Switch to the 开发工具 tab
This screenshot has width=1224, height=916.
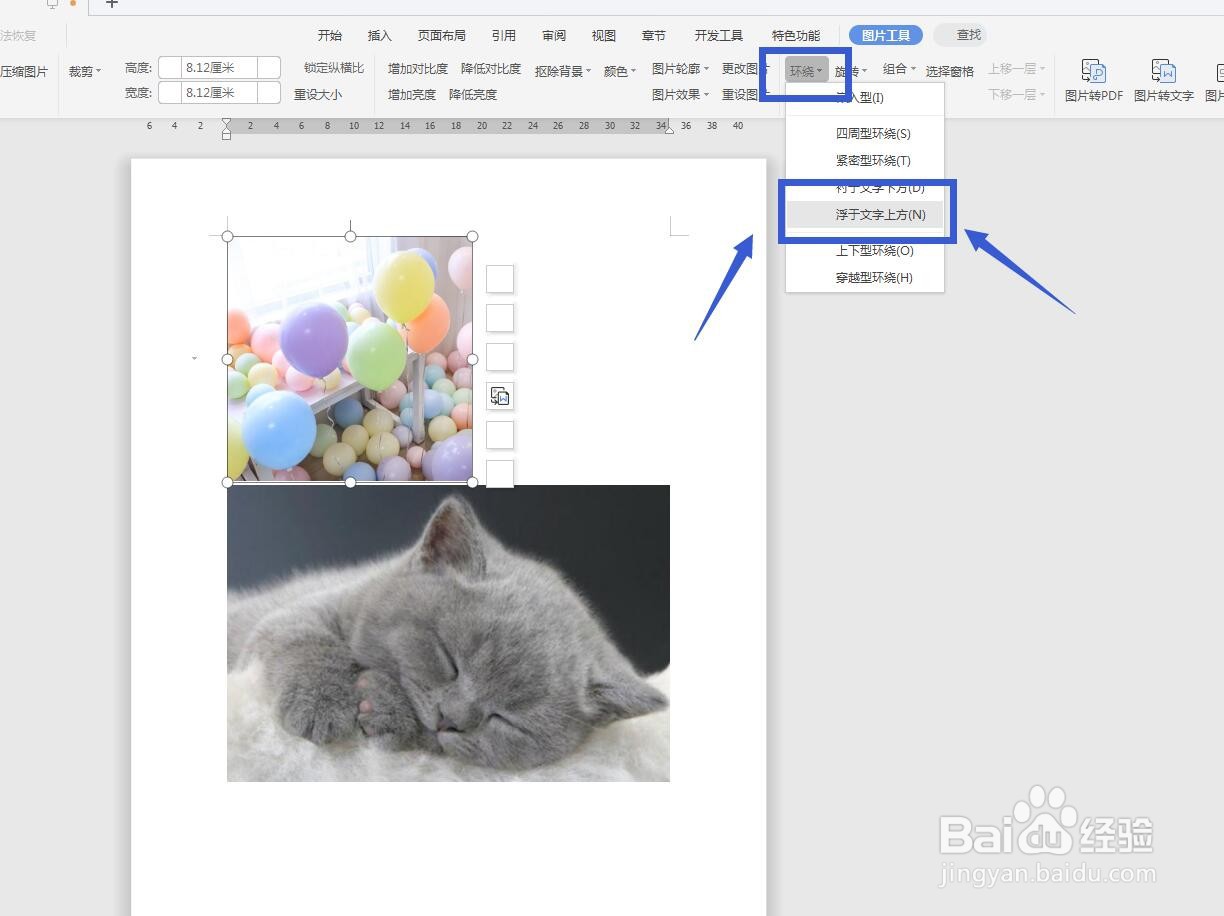tap(719, 35)
